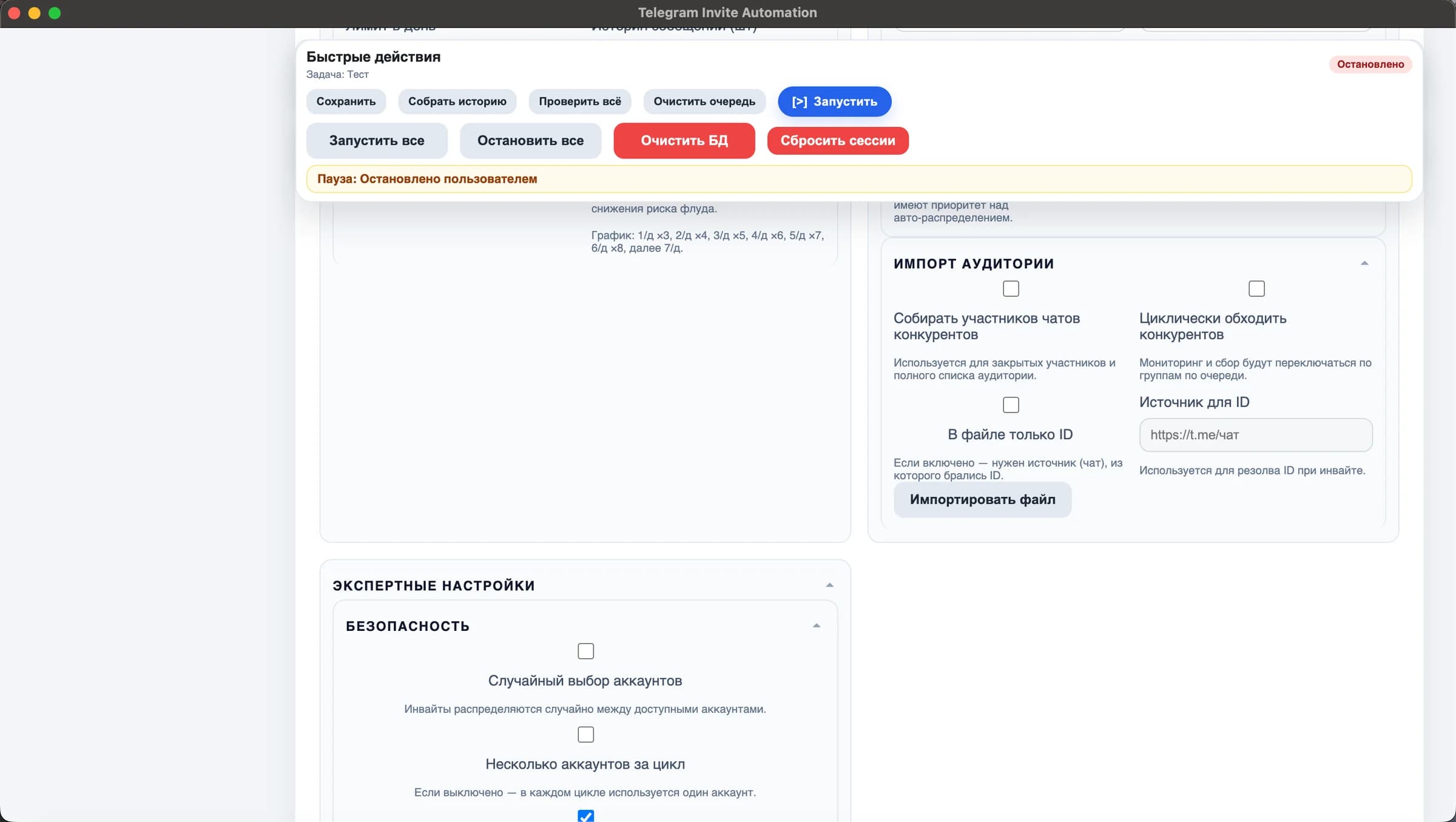Click the red Сбросить сессии button
This screenshot has height=822, width=1456.
point(838,141)
